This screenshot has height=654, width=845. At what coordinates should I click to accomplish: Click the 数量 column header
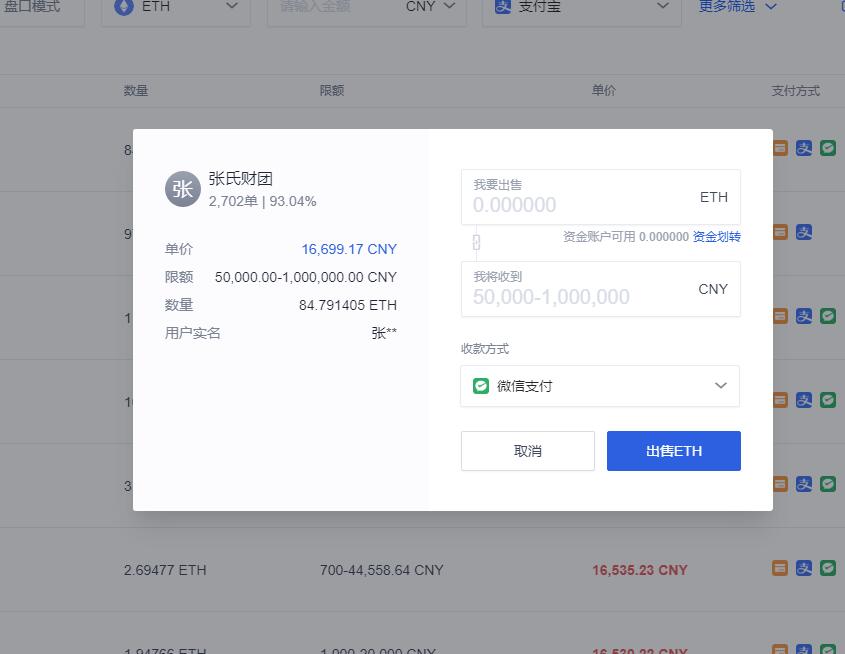pos(136,91)
